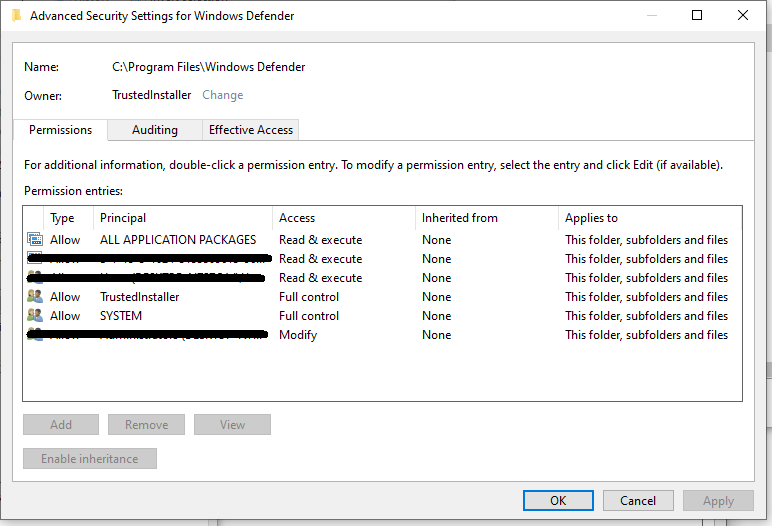
Task: Click Allow in the TrustedInstaller row
Action: [x=65, y=297]
